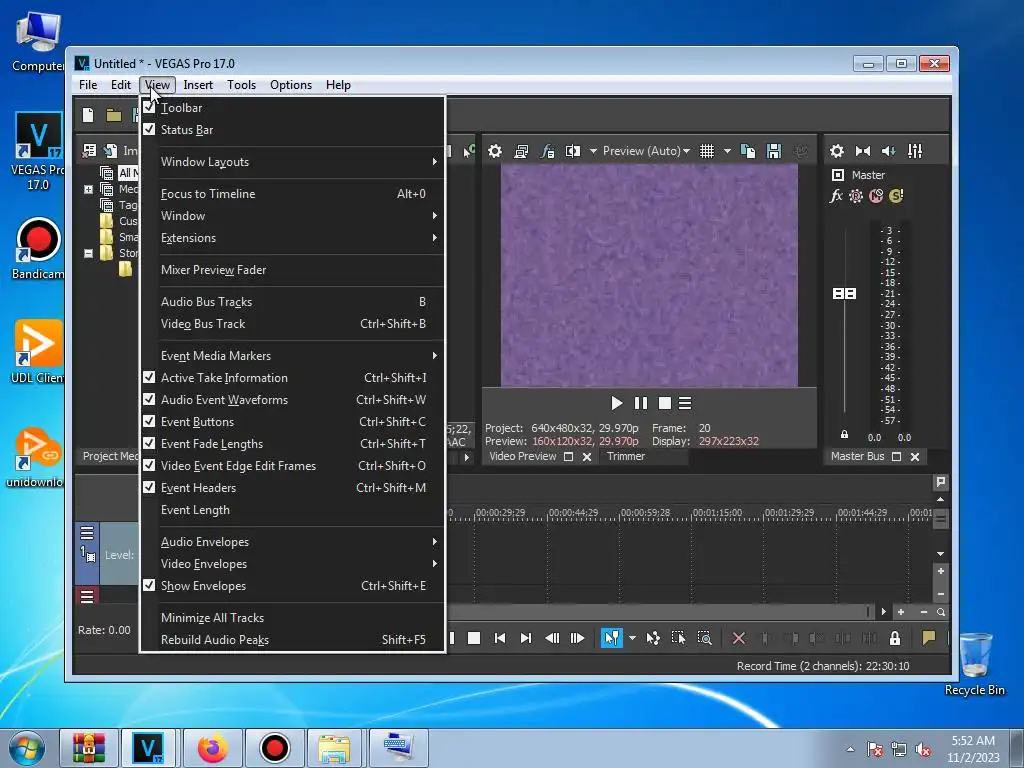Image resolution: width=1024 pixels, height=768 pixels.
Task: Toggle Split Screen View icon in preview
Action: click(x=573, y=152)
